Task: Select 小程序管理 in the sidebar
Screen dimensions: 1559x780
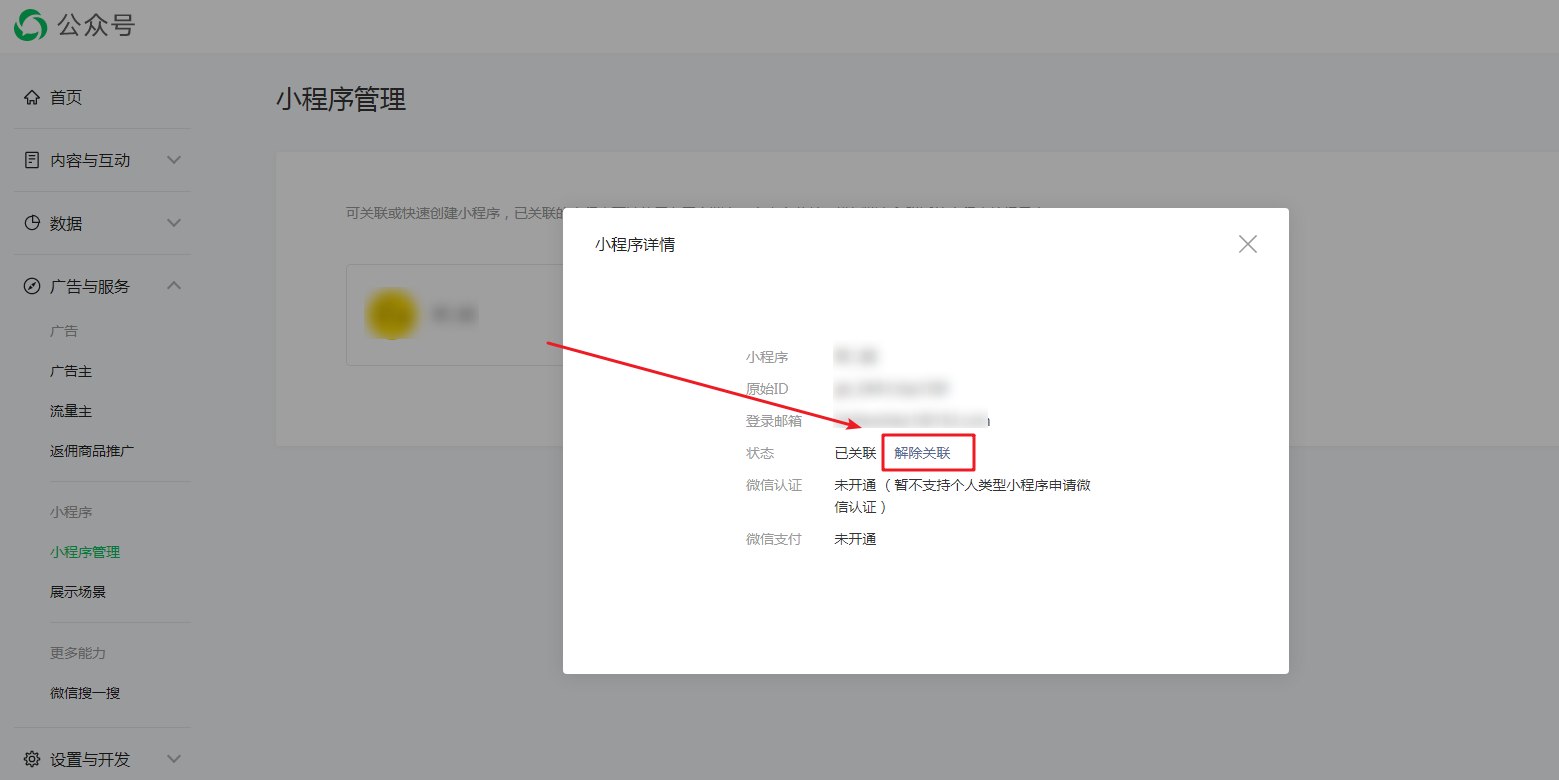Action: [85, 552]
